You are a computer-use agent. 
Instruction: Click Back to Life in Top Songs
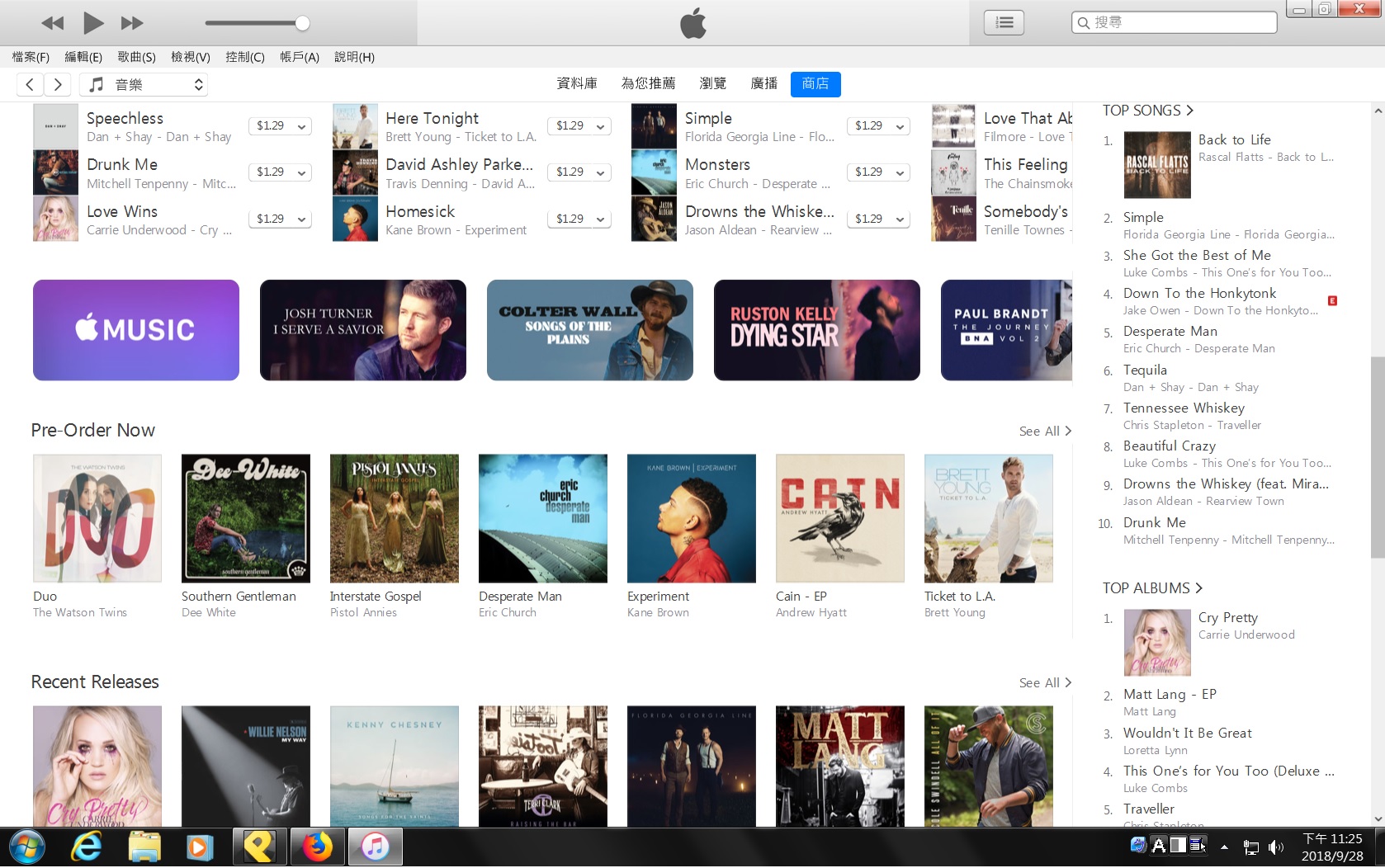point(1235,139)
